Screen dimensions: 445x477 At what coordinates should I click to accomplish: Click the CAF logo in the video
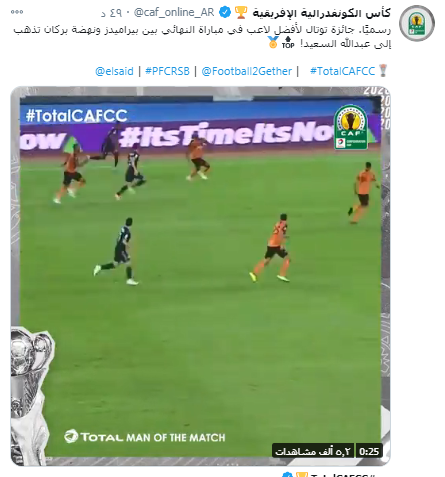[x=351, y=127]
